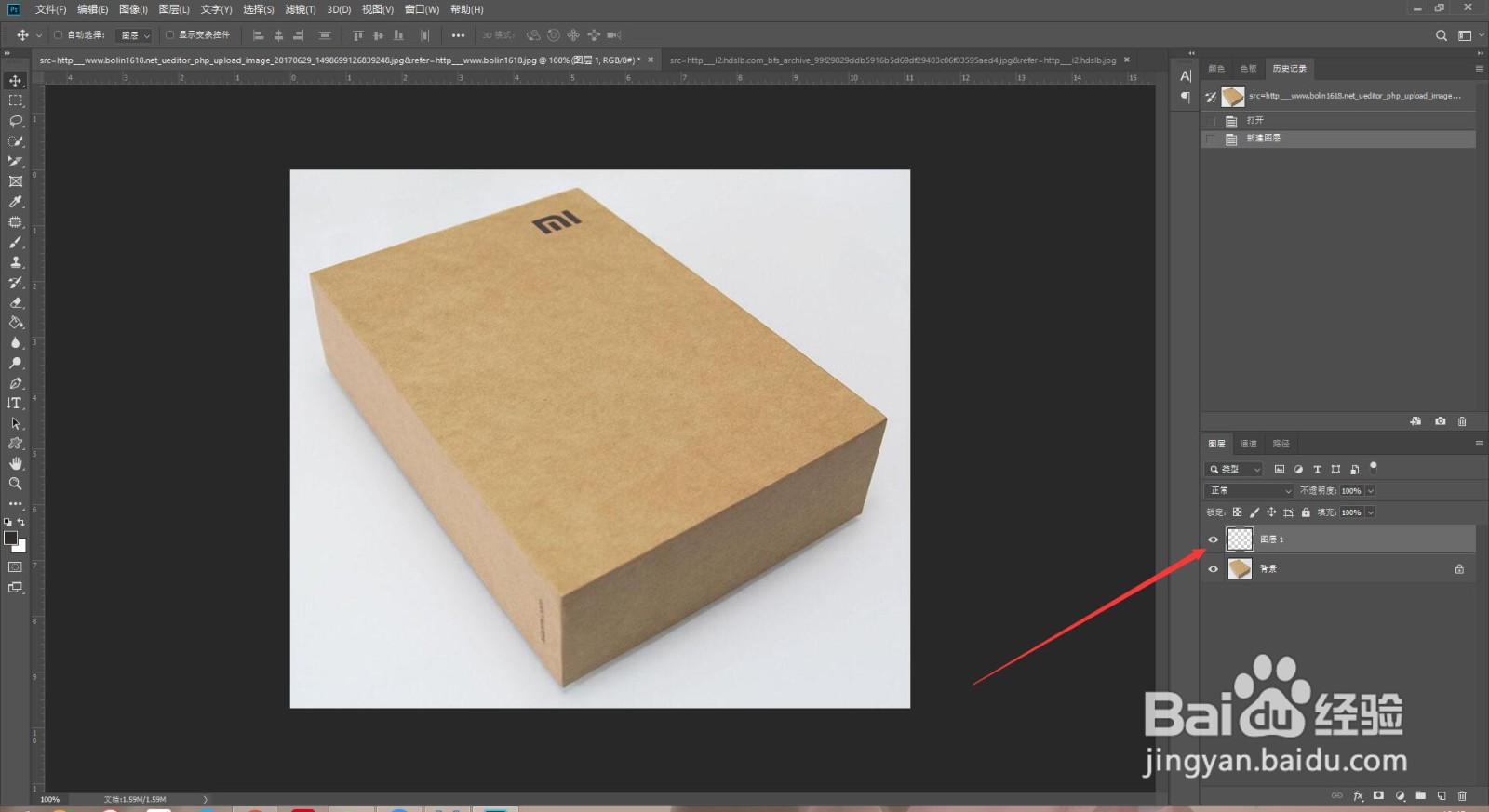Toggle lock image pixels brush icon
Screen dimensions: 1489x812
pyautogui.click(x=1254, y=512)
